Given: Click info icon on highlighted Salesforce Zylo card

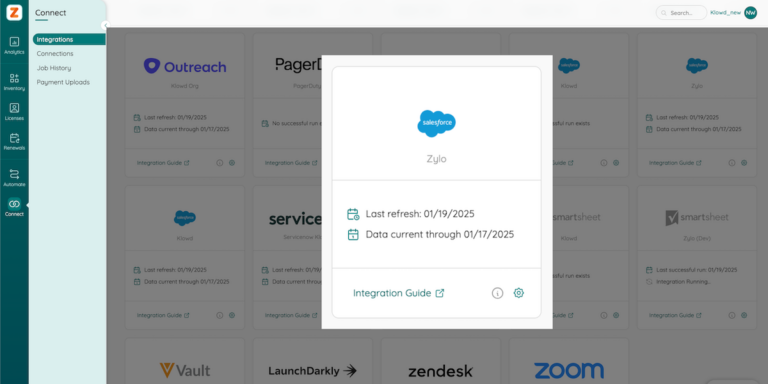Looking at the screenshot, I should [x=497, y=293].
